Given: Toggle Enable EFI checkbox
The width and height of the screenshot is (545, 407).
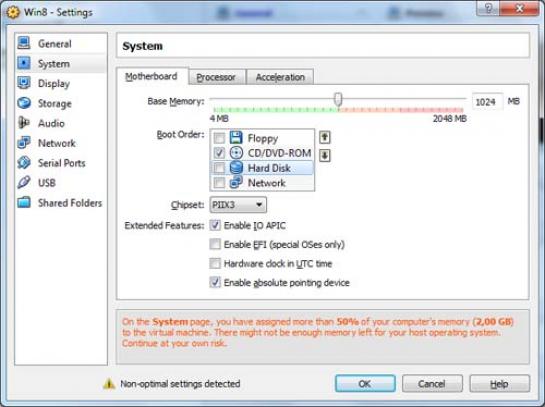Looking at the screenshot, I should (x=215, y=244).
